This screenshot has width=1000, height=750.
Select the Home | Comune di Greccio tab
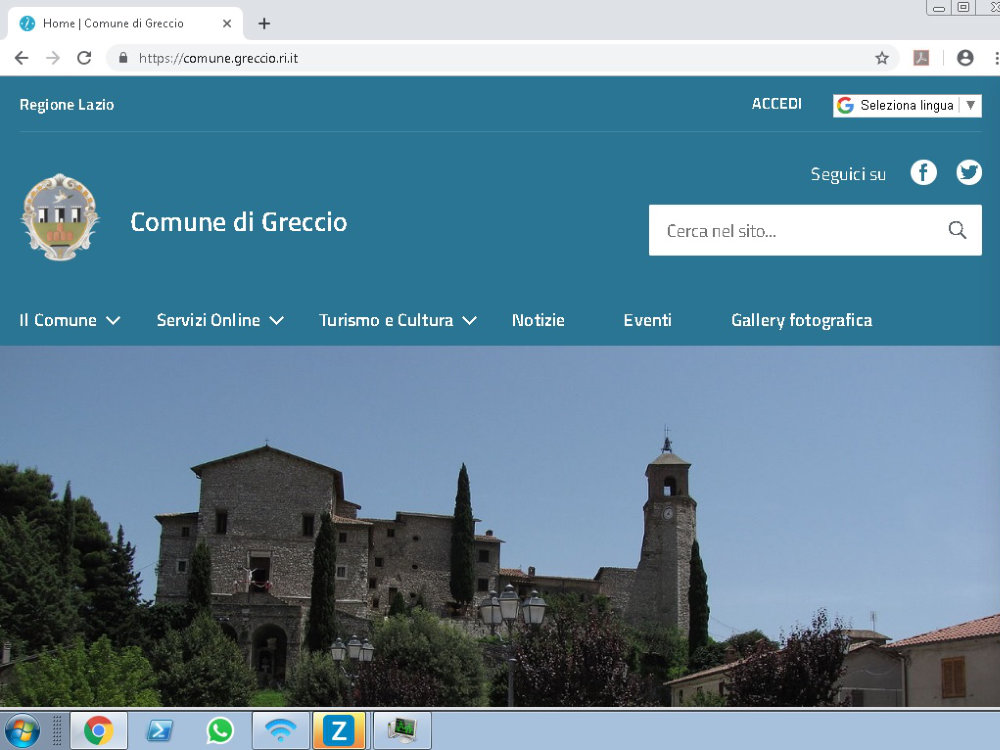pos(125,24)
